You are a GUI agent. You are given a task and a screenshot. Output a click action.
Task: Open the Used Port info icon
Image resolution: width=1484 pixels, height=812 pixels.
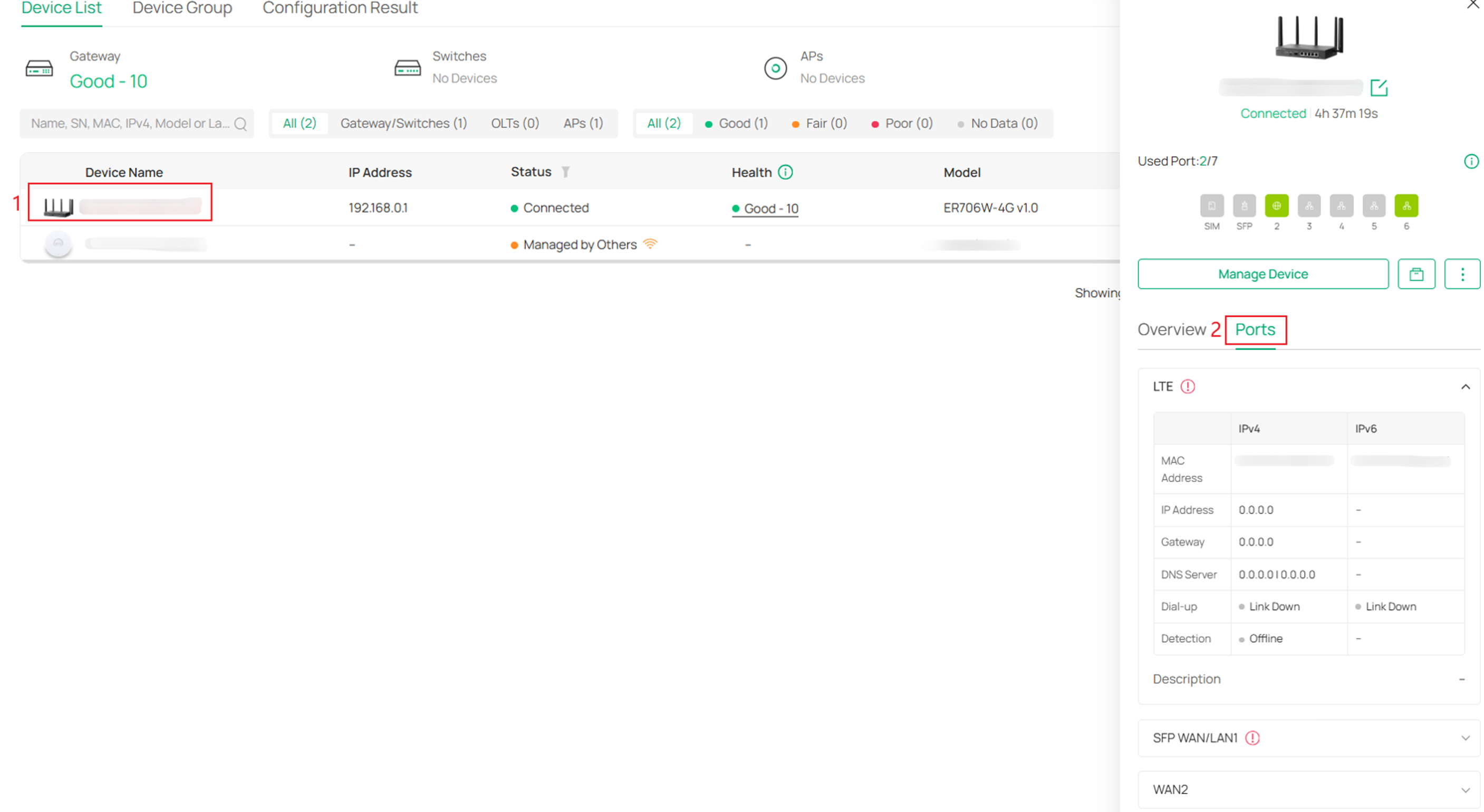(x=1471, y=161)
